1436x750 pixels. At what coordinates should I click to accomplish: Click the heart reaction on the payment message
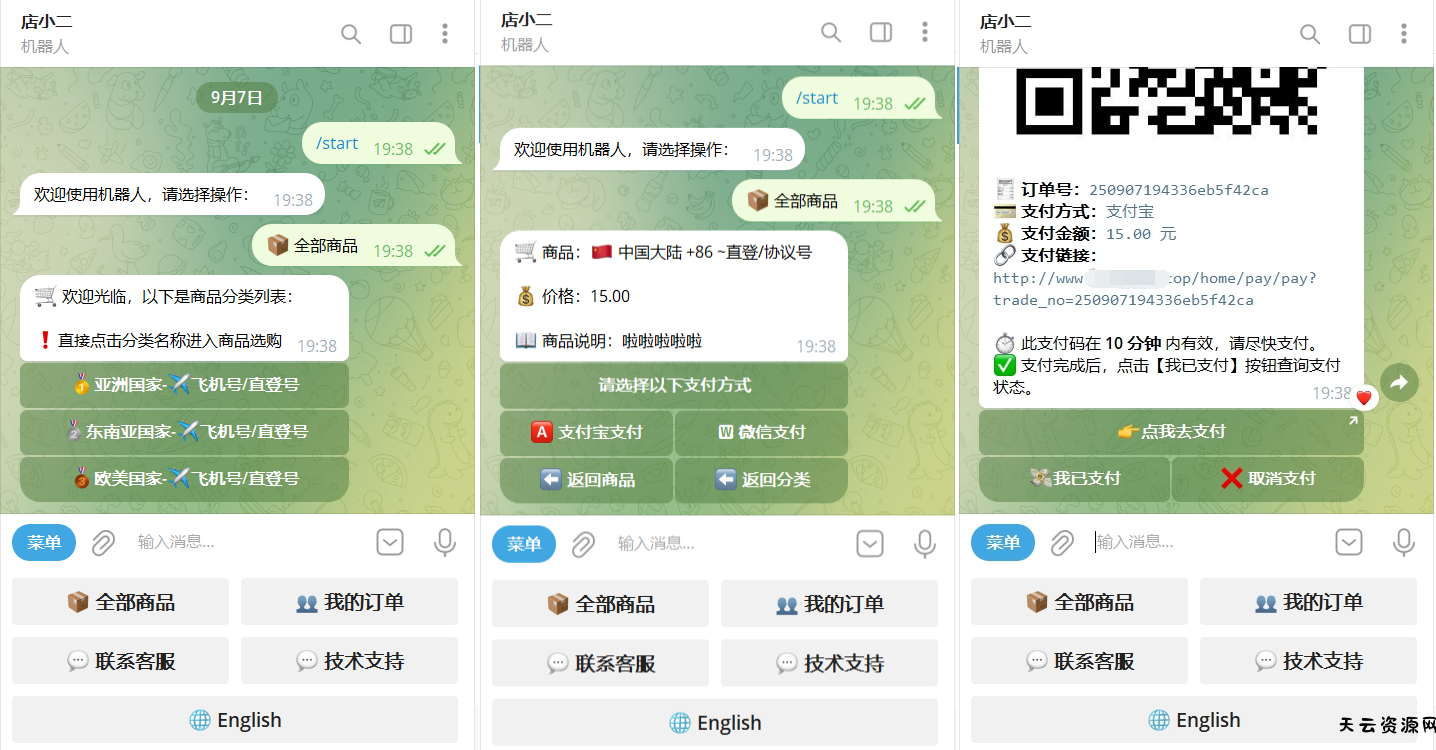[1364, 396]
